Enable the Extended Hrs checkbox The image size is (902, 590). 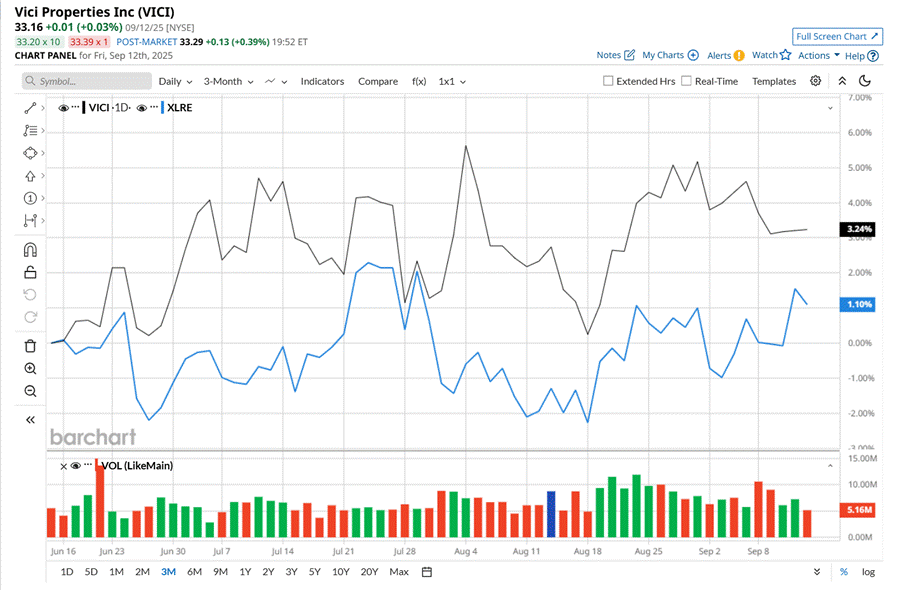pos(608,81)
